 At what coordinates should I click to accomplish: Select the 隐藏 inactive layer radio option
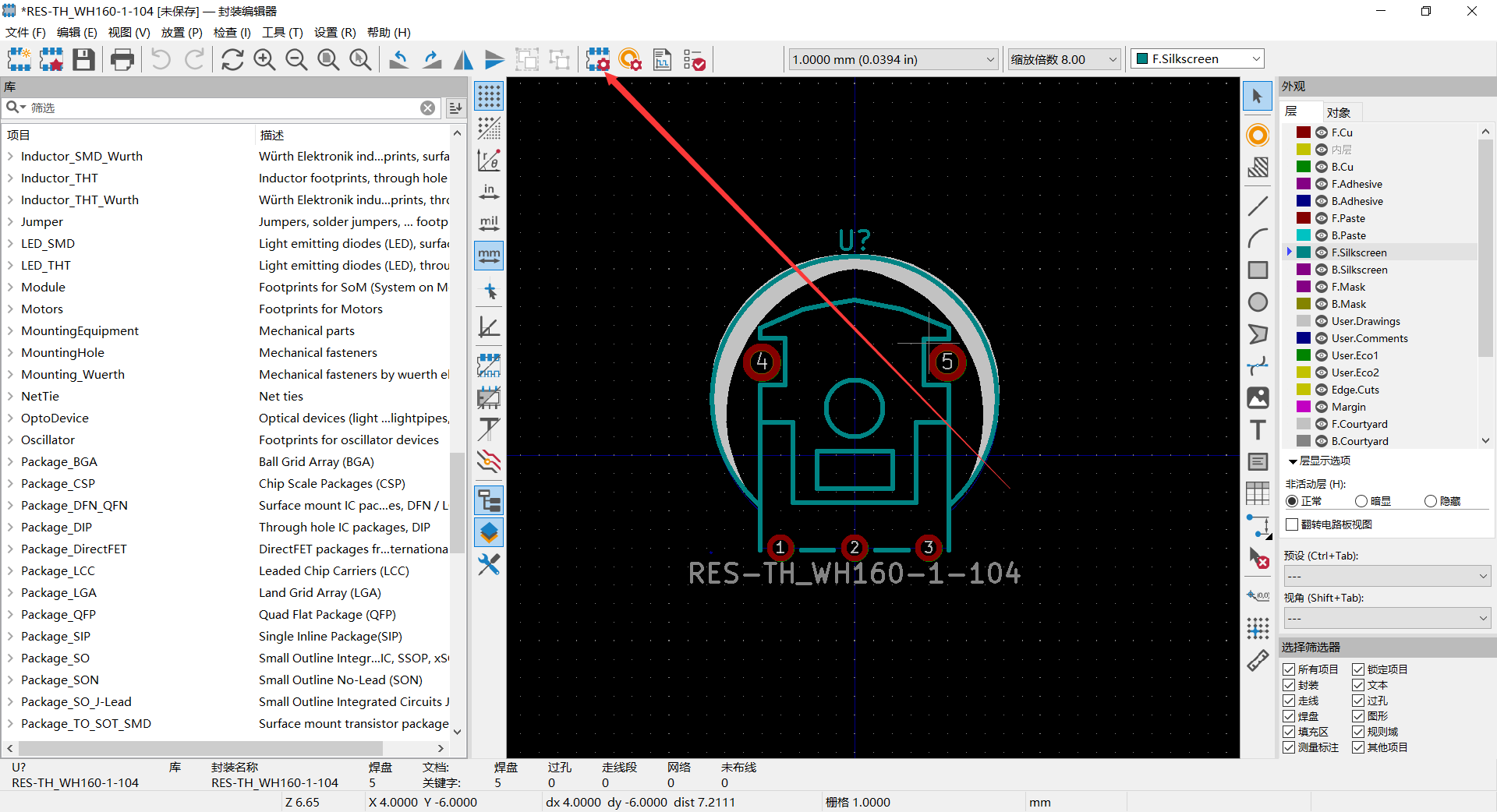pyautogui.click(x=1430, y=501)
